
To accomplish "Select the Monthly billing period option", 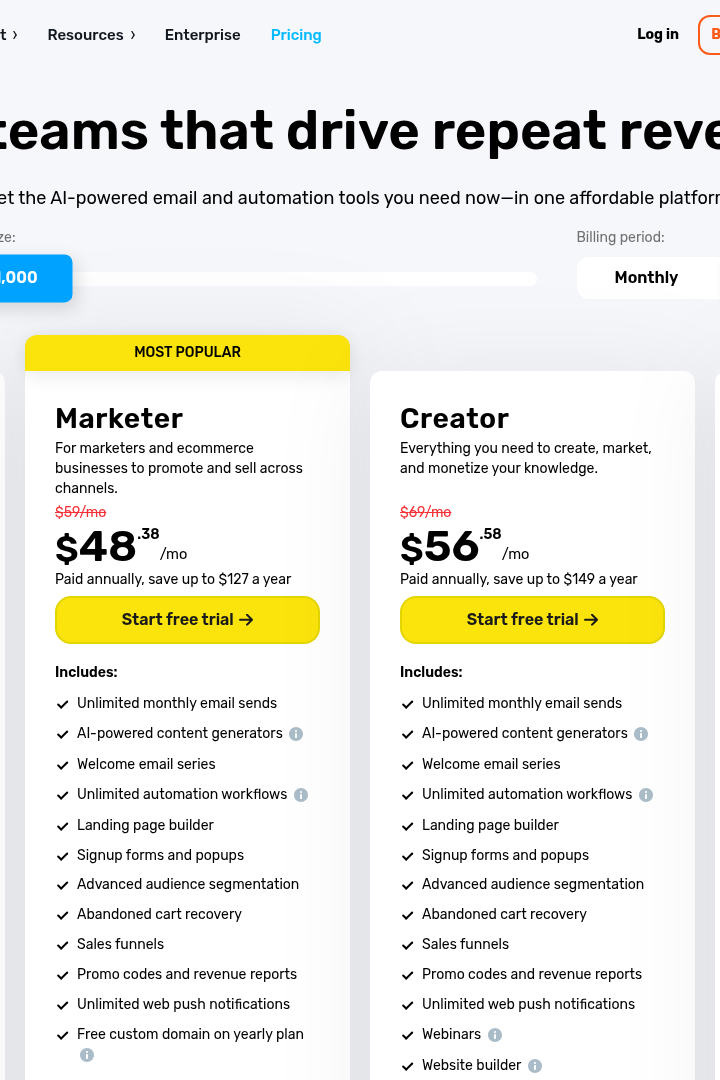I will coord(648,278).
